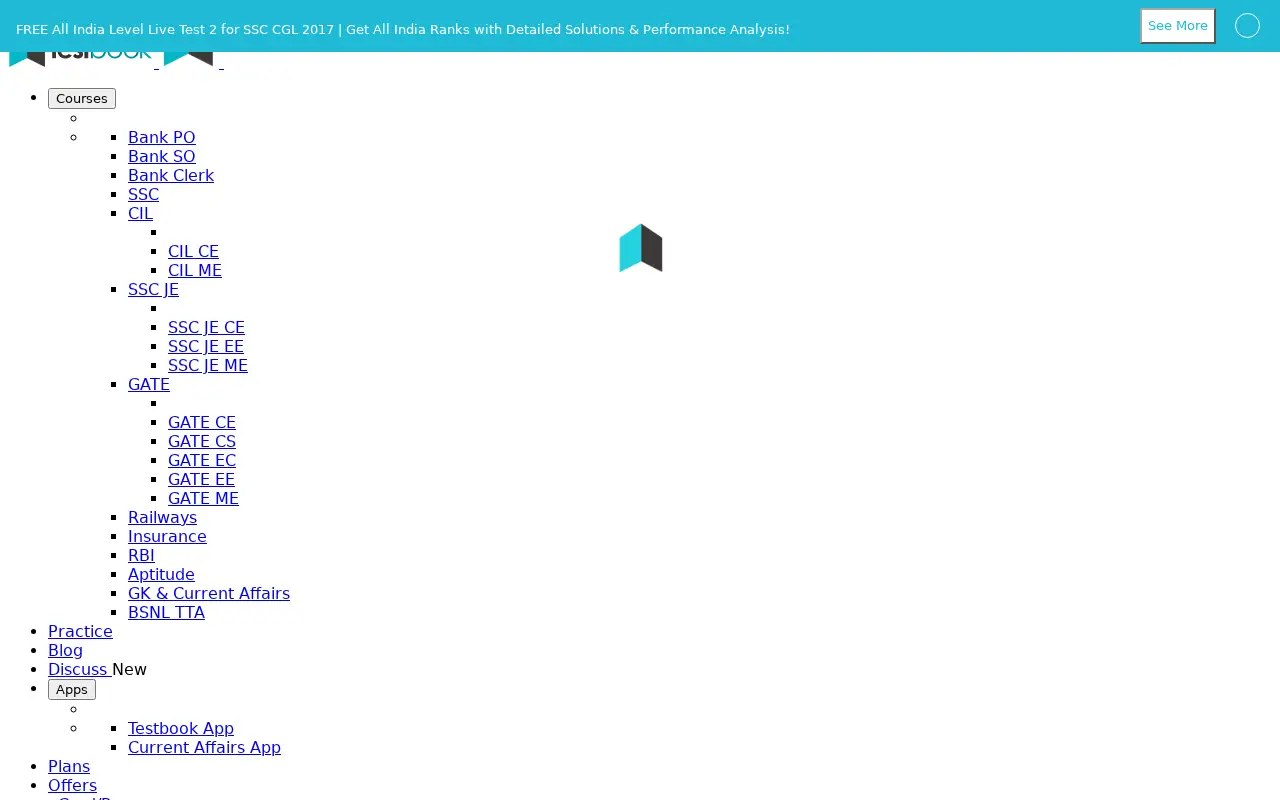Open the Courses dropdown button
Screen dimensions: 1280x800
tap(82, 98)
